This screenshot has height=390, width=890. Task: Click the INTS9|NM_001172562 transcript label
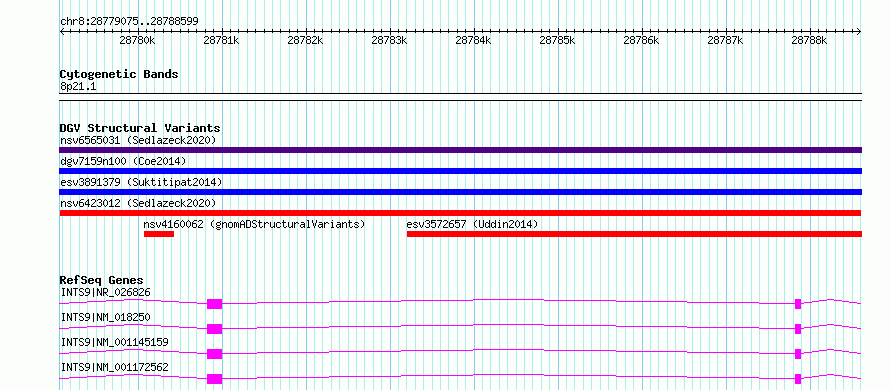tap(114, 367)
